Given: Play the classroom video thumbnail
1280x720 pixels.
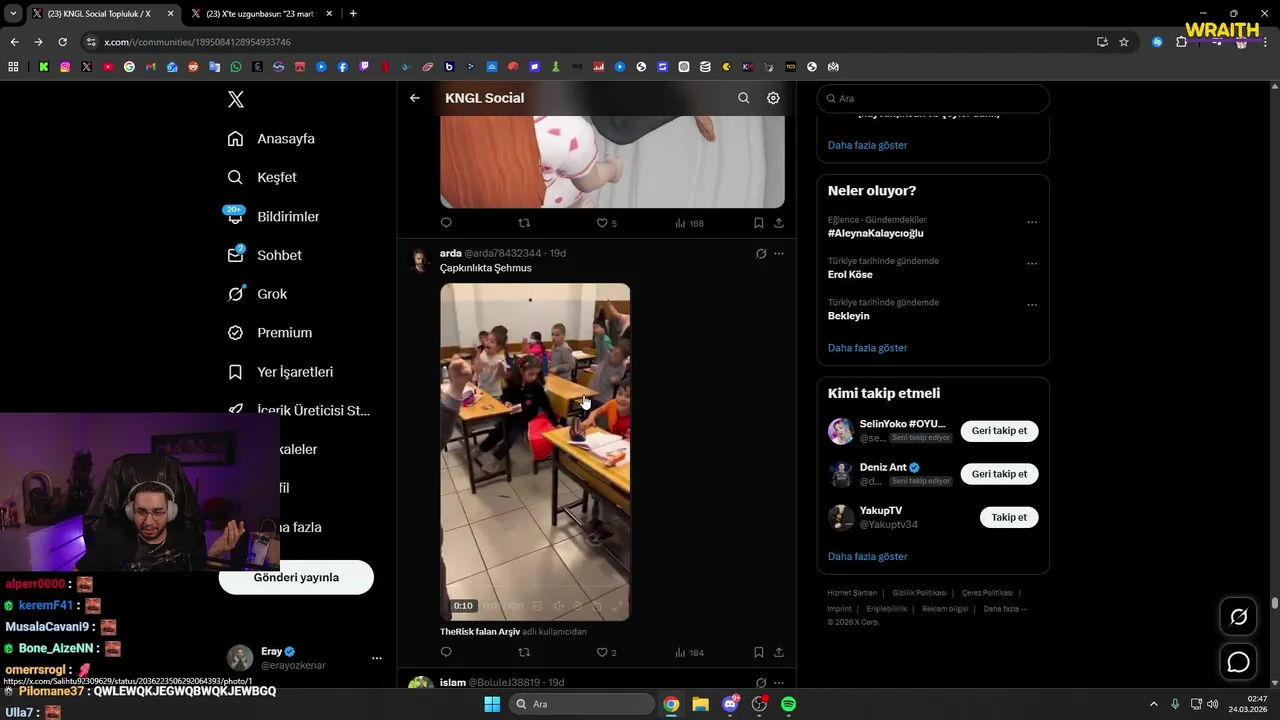Looking at the screenshot, I should pos(535,452).
